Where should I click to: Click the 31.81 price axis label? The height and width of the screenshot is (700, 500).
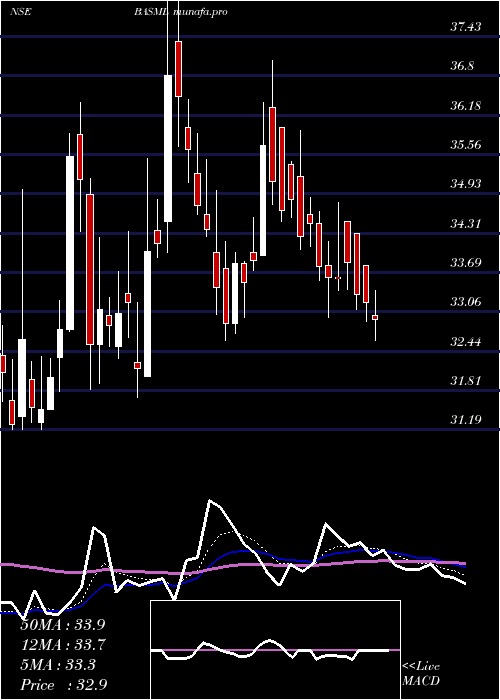[x=466, y=381]
